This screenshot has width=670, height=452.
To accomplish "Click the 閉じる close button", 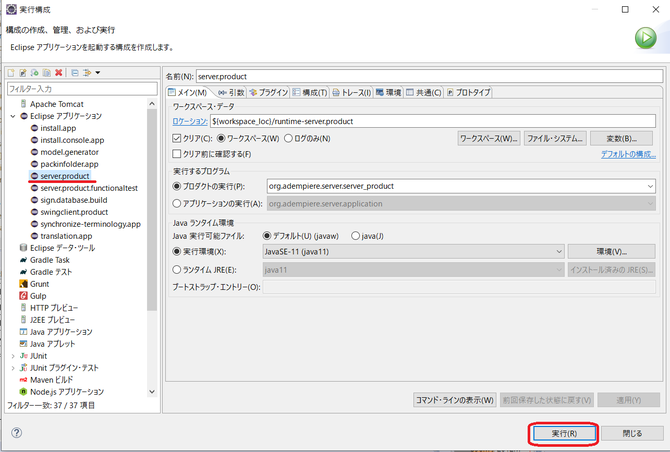I will (x=632, y=434).
